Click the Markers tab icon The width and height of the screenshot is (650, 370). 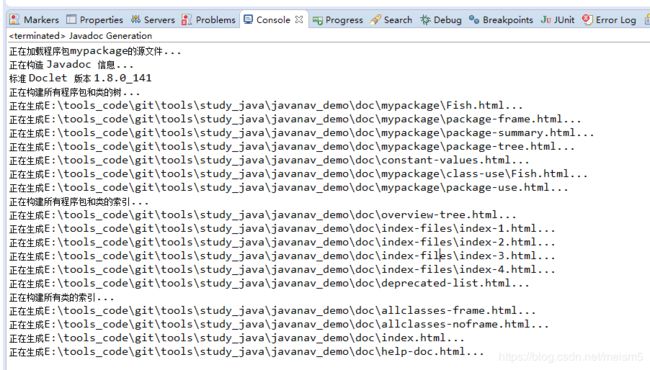pos(14,19)
